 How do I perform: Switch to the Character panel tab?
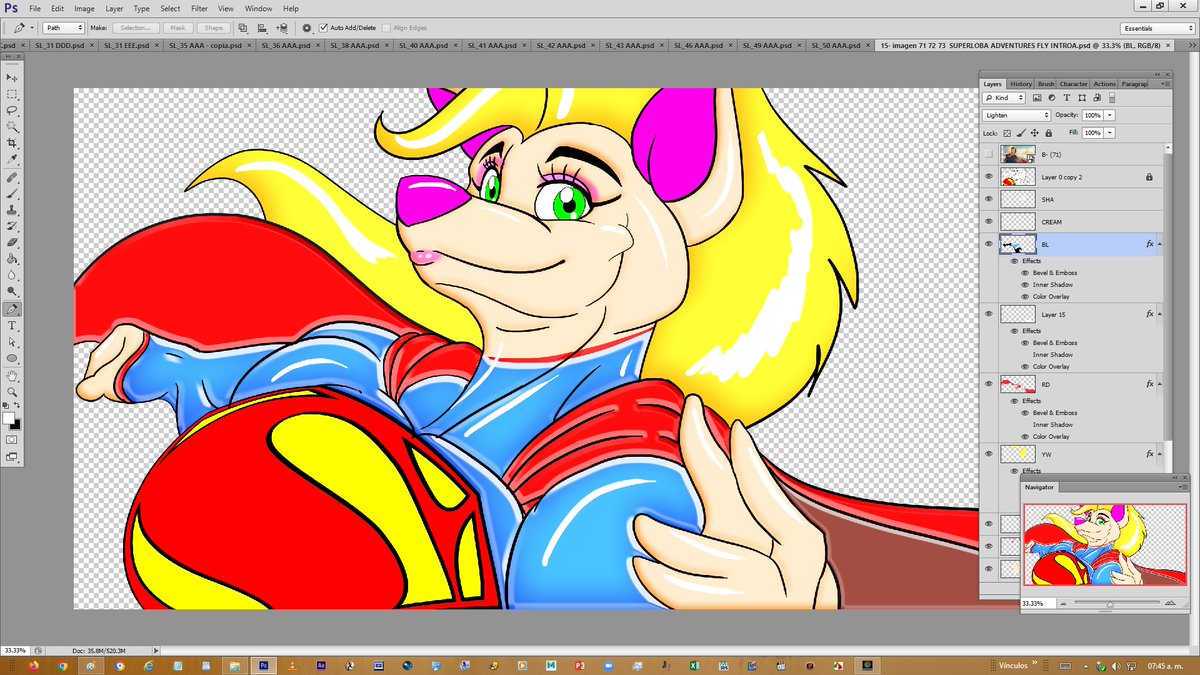click(x=1074, y=84)
